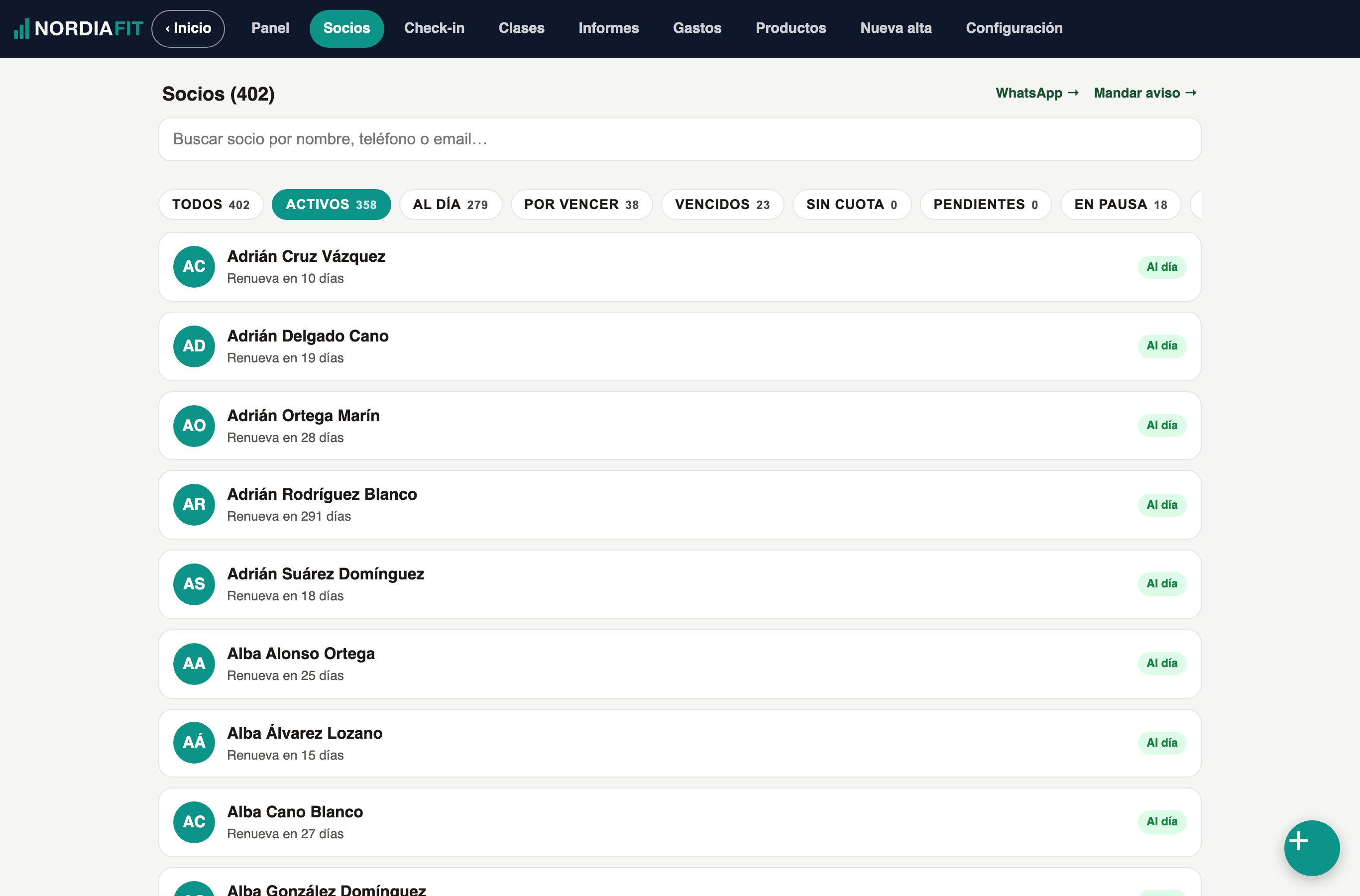Click Al día badge for Adrián Delgado Cano

[1162, 346]
